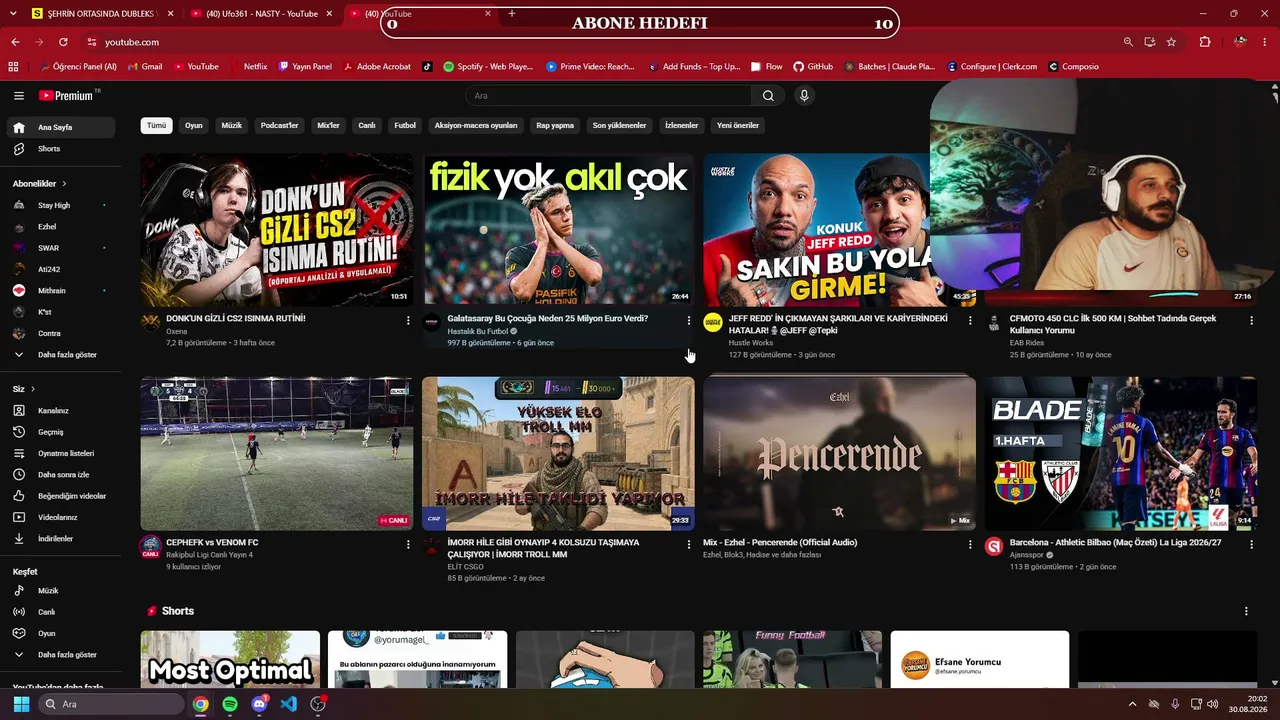Screen dimensions: 1280x720
Task: Open Videolarınız in the sidebar
Action: tap(62, 517)
